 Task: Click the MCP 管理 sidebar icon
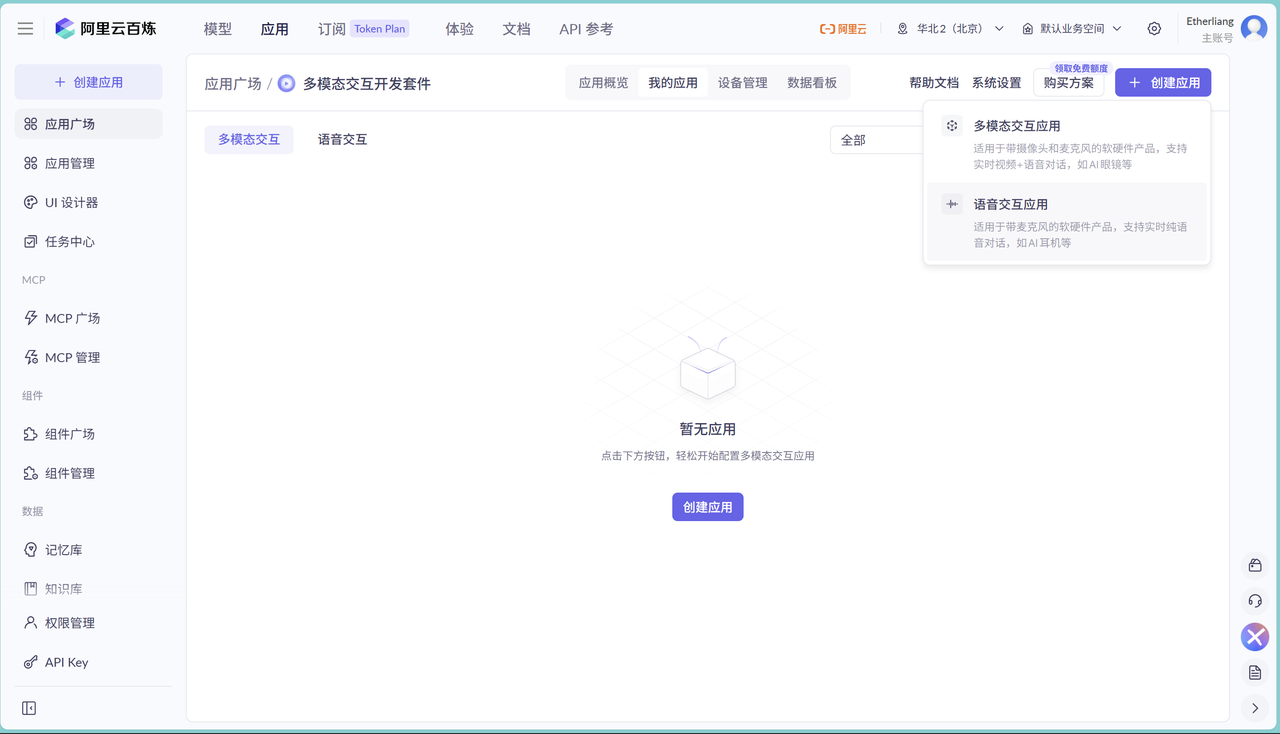tap(31, 357)
